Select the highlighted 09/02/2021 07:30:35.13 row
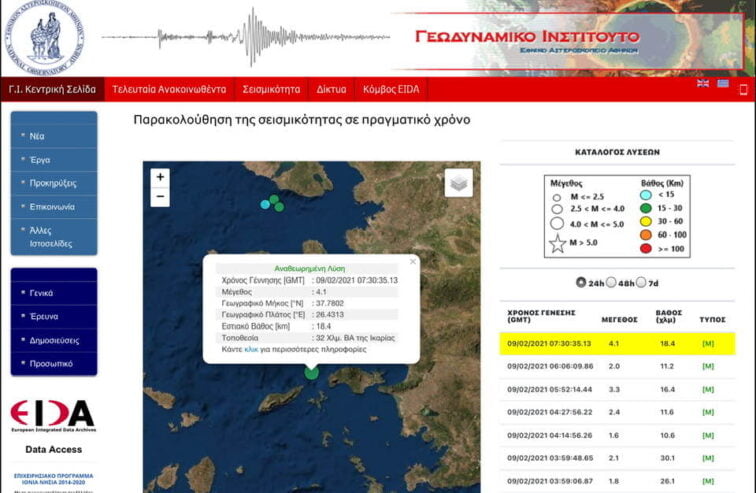 [617, 344]
